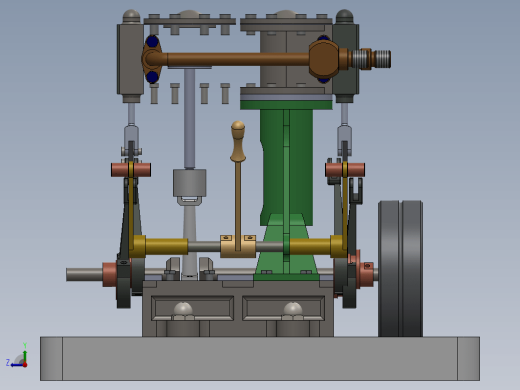Screen dimensions: 520x390
Task: Select the dark flywheel on the base
Action: click(400, 269)
